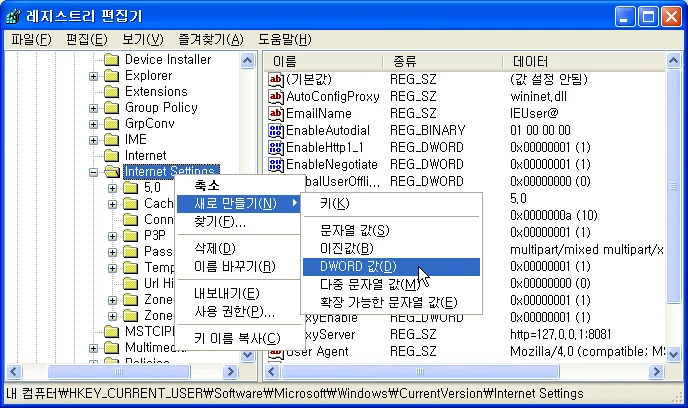This screenshot has width=688, height=408.
Task: Click the Internet folder icon
Action: [x=112, y=155]
